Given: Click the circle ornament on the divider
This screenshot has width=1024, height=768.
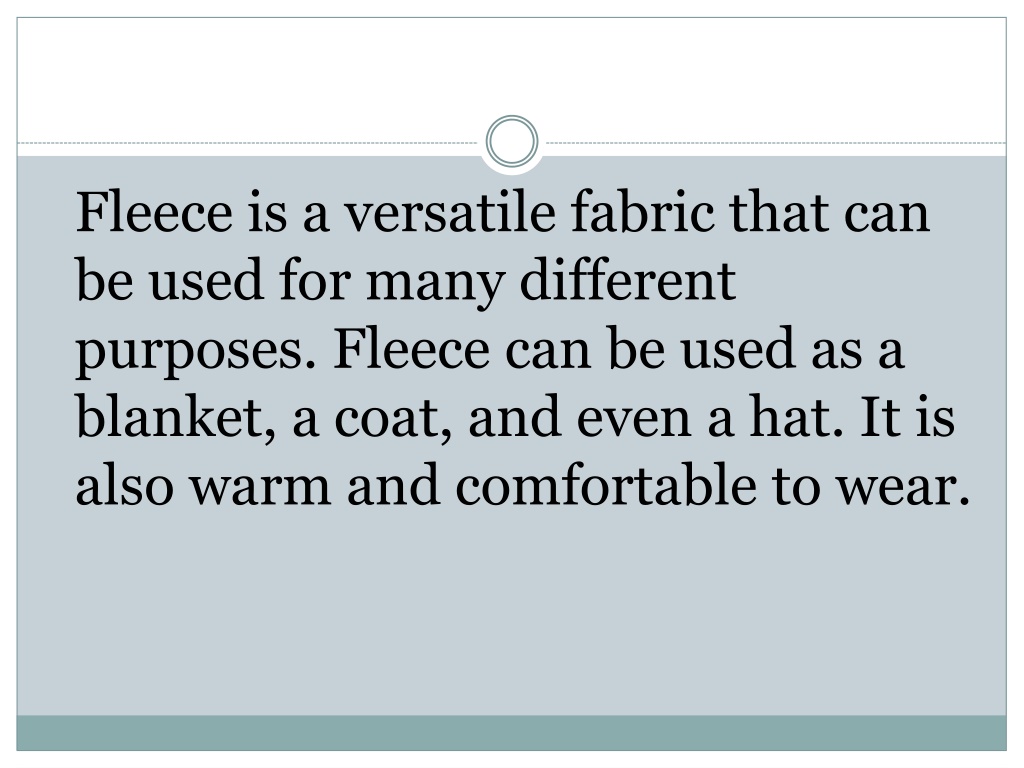Looking at the screenshot, I should [512, 141].
